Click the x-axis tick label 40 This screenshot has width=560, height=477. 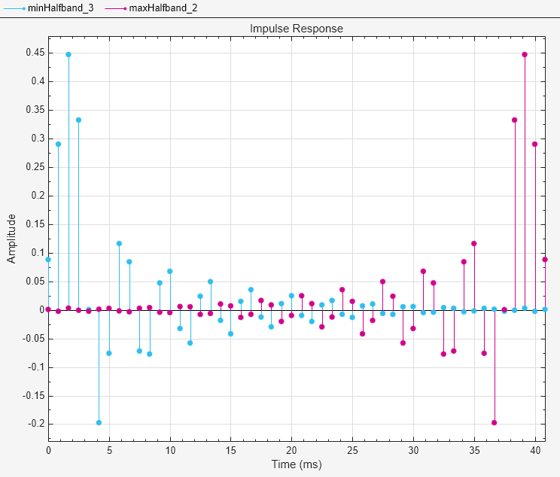point(535,450)
